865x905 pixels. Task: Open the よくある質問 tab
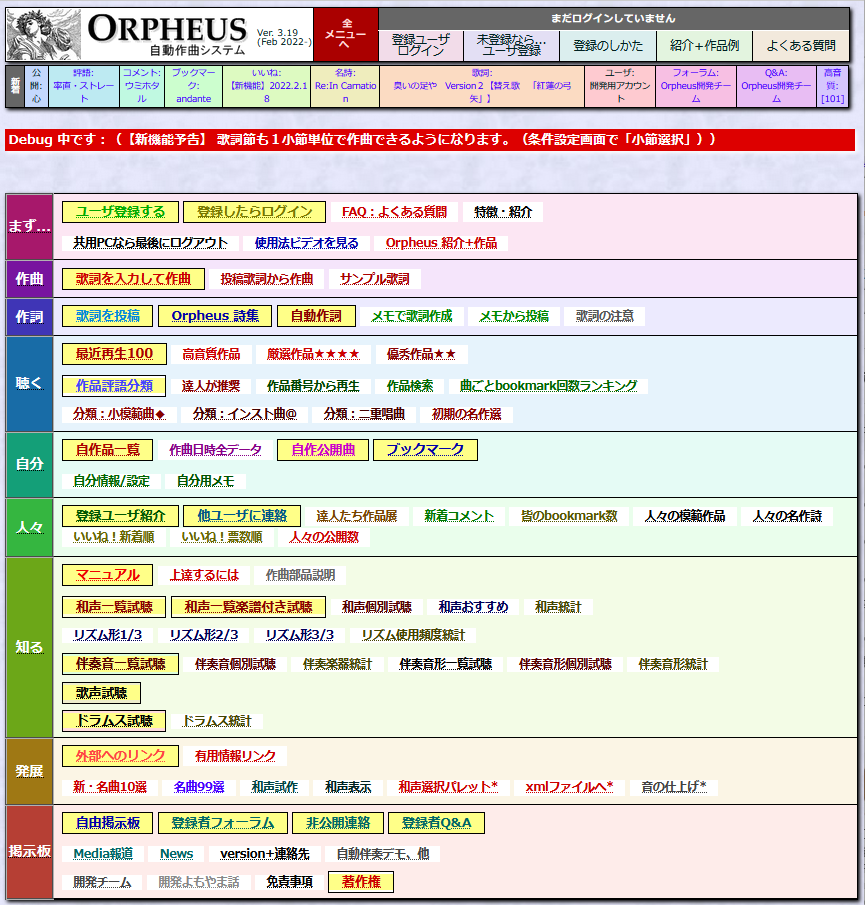(801, 45)
